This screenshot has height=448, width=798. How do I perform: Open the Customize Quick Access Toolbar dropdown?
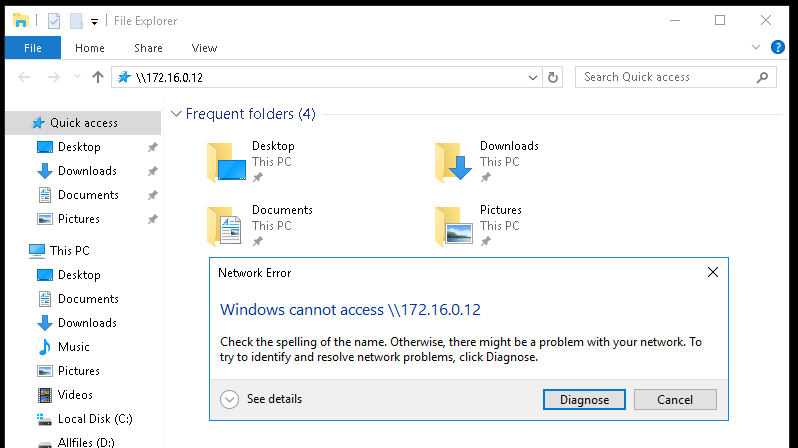[94, 22]
